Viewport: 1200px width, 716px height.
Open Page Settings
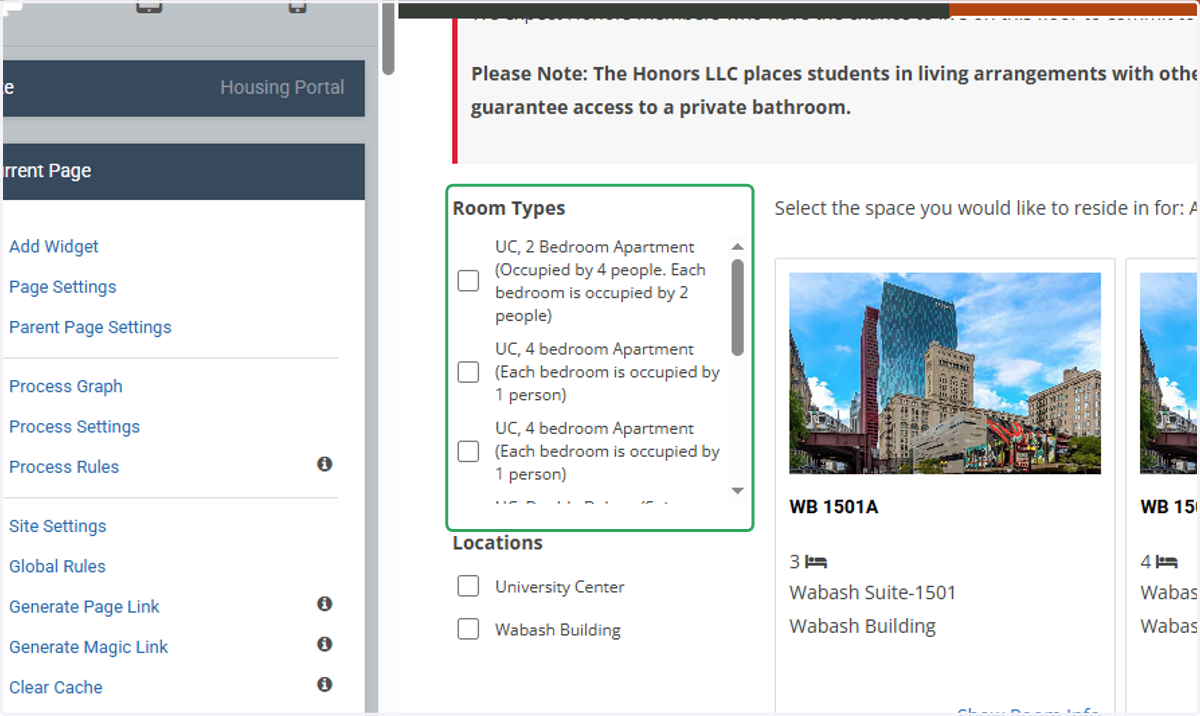pyautogui.click(x=63, y=286)
